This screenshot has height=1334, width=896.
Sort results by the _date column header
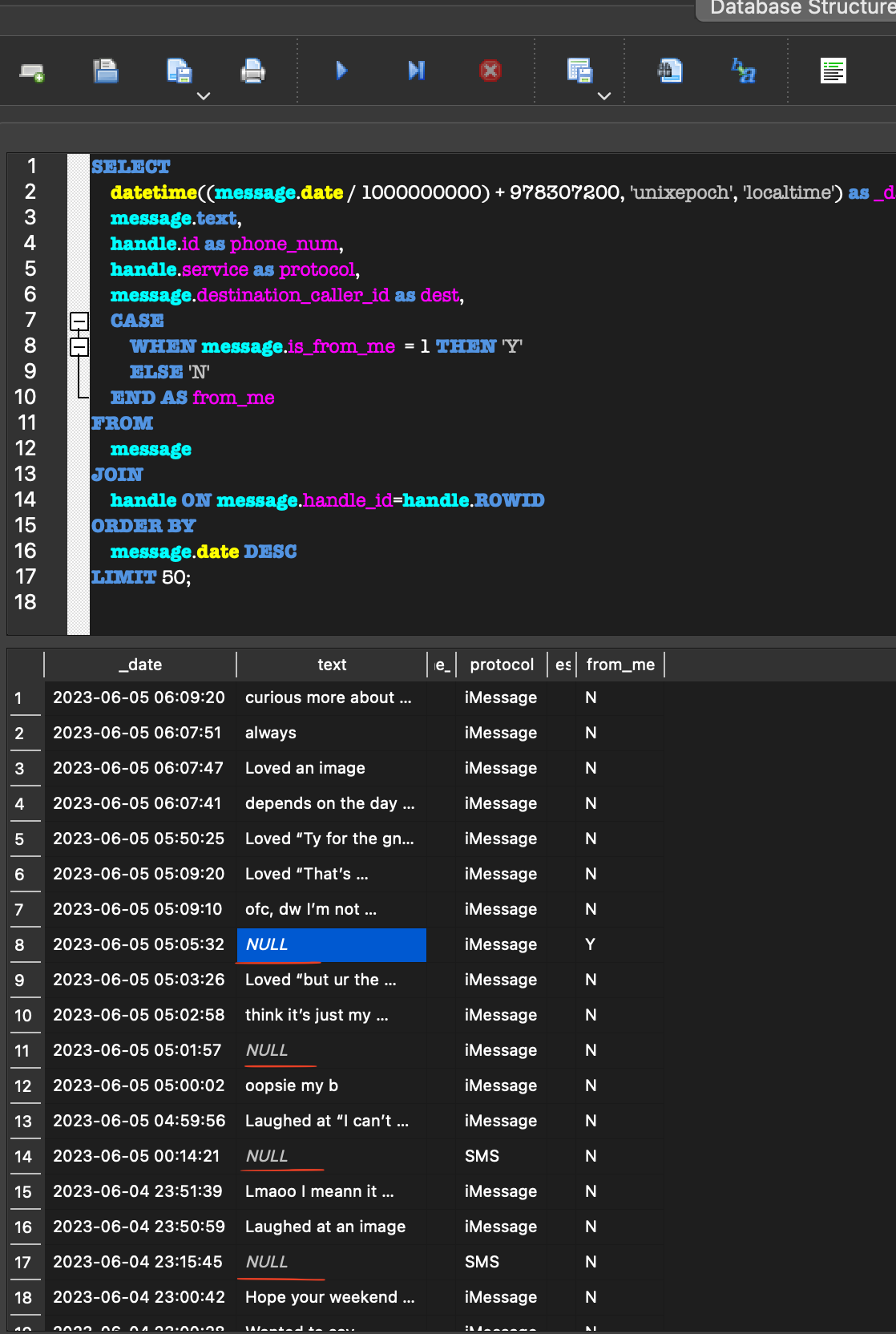tap(140, 665)
